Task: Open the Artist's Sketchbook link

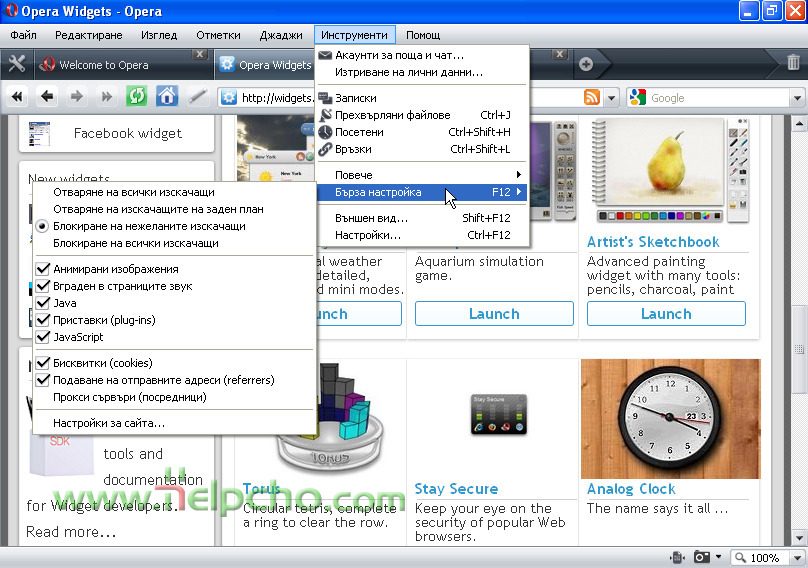Action: click(653, 242)
